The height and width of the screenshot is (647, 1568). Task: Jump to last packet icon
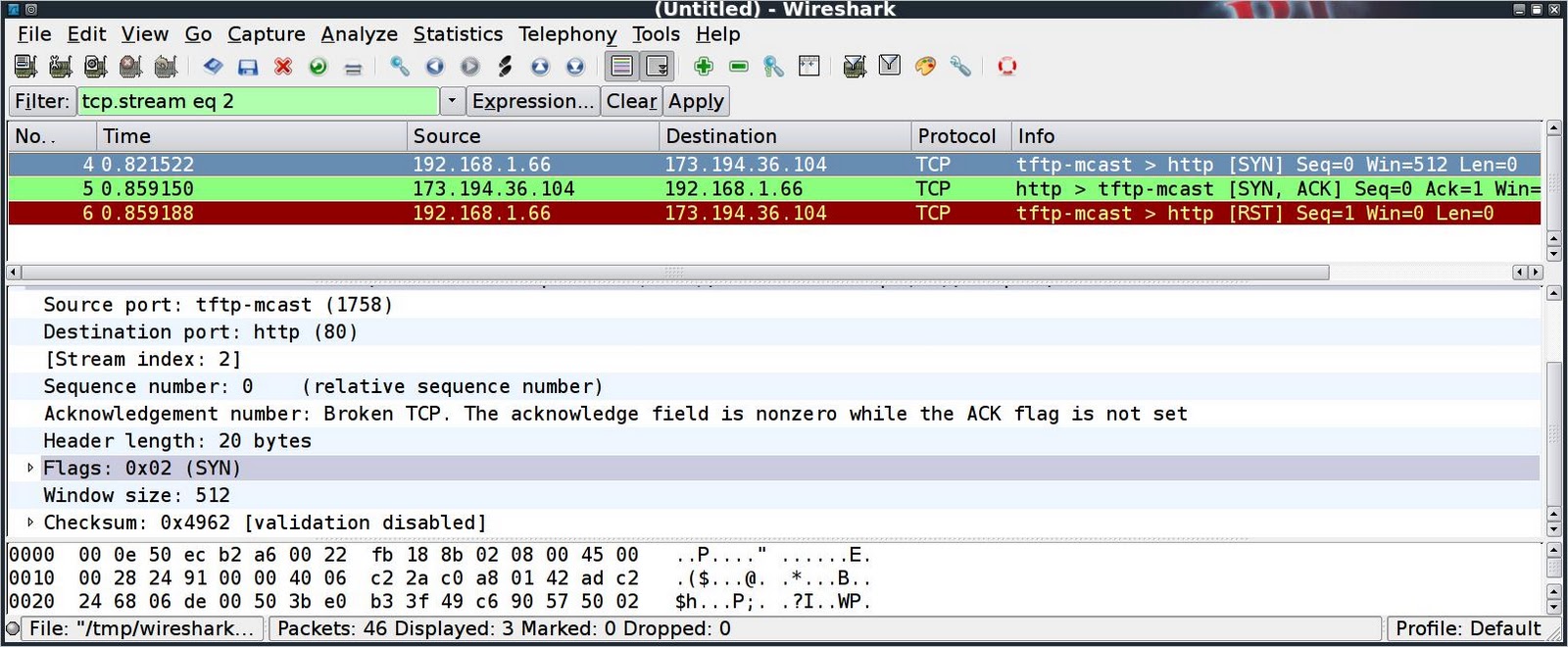[575, 67]
